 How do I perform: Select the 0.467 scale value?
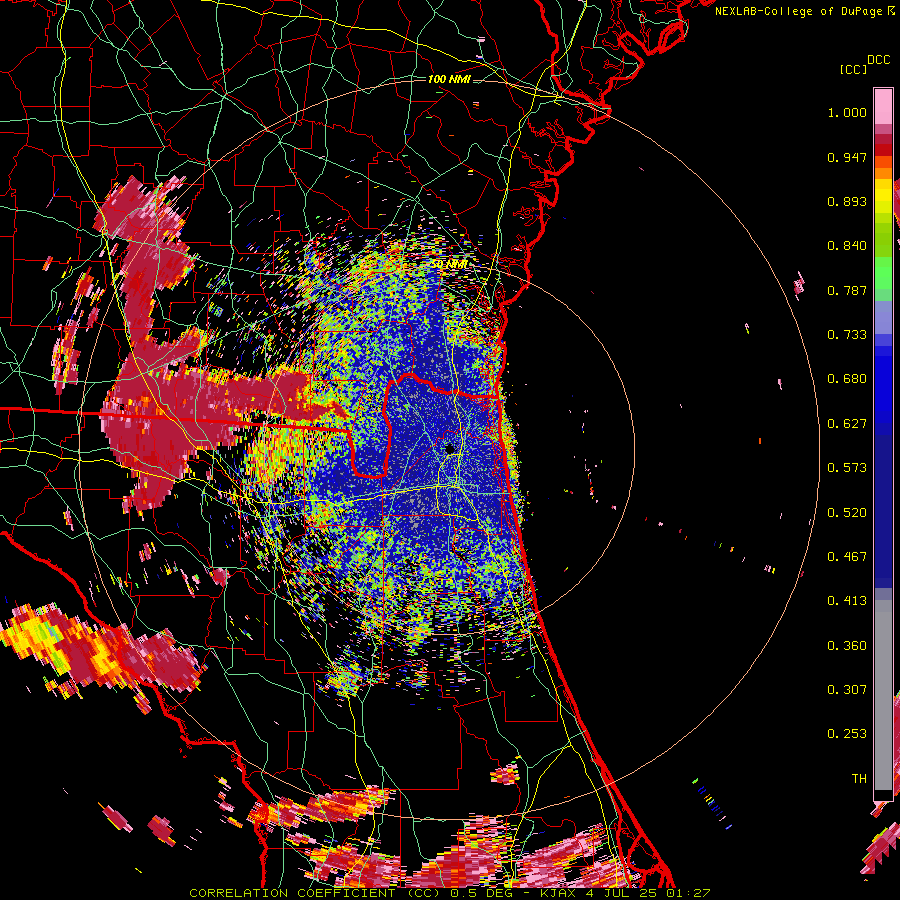pos(847,557)
